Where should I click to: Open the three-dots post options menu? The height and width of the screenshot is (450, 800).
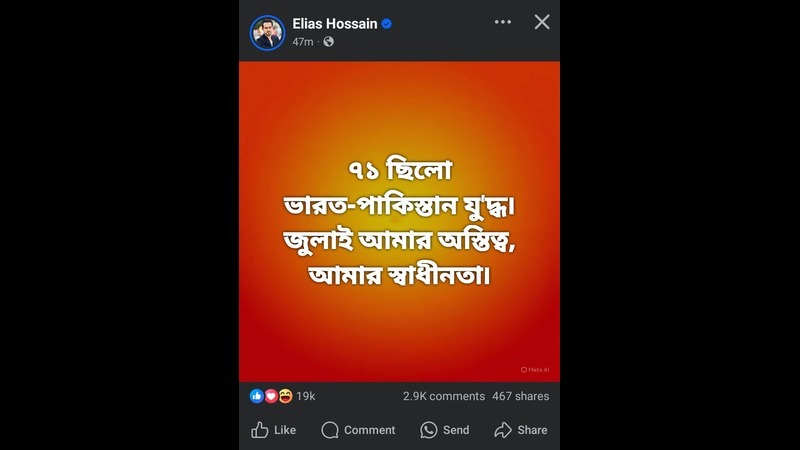coord(503,22)
